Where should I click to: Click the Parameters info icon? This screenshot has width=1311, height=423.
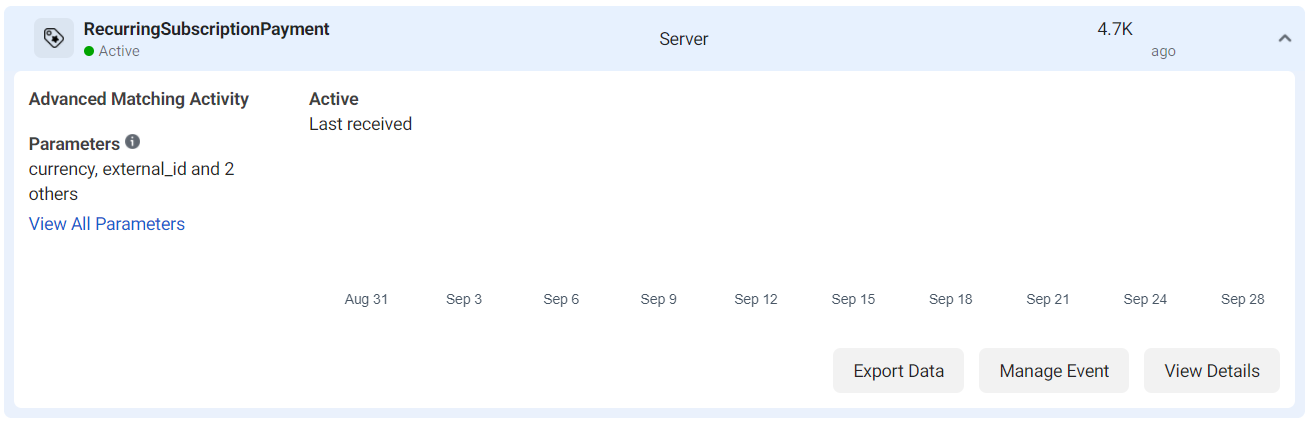pos(132,142)
